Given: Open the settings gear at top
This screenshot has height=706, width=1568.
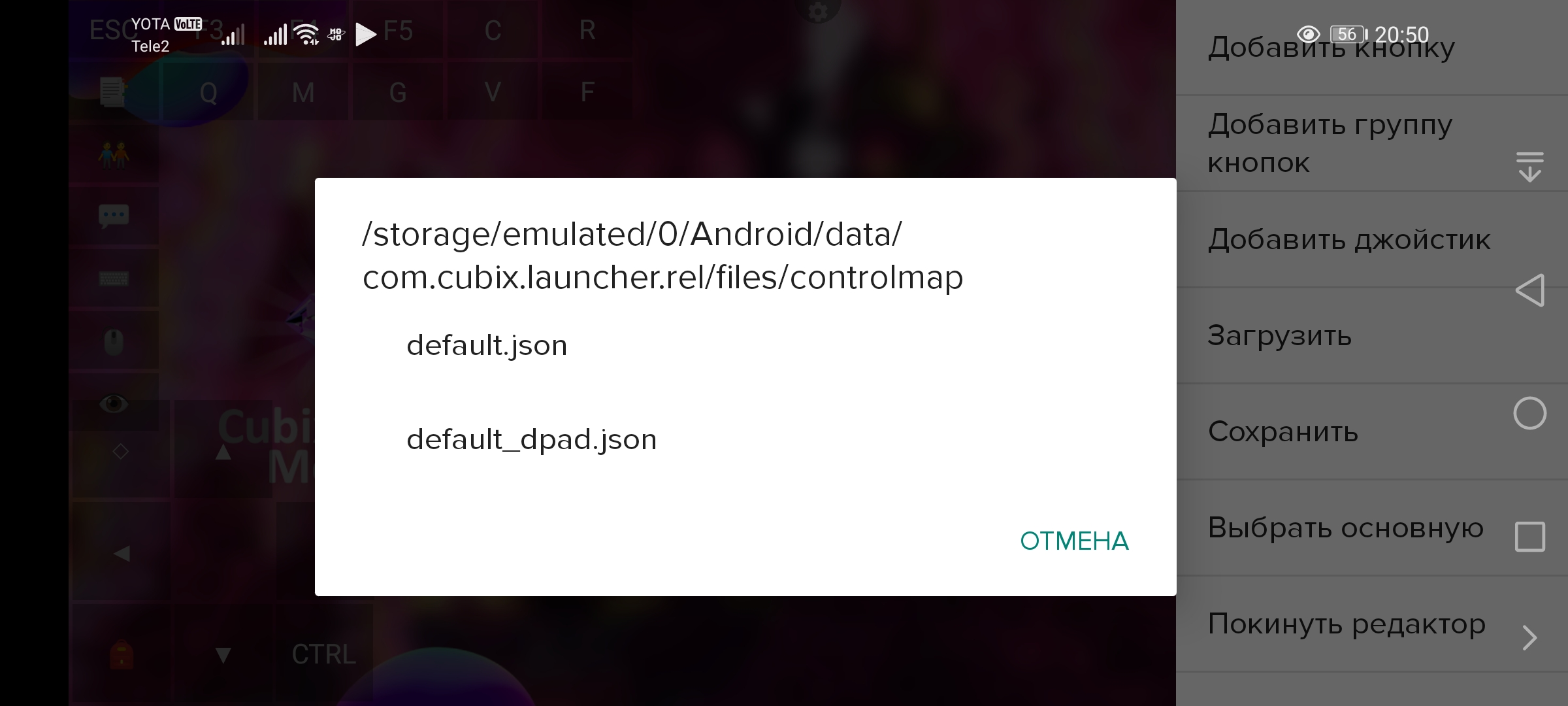Looking at the screenshot, I should pos(818,11).
